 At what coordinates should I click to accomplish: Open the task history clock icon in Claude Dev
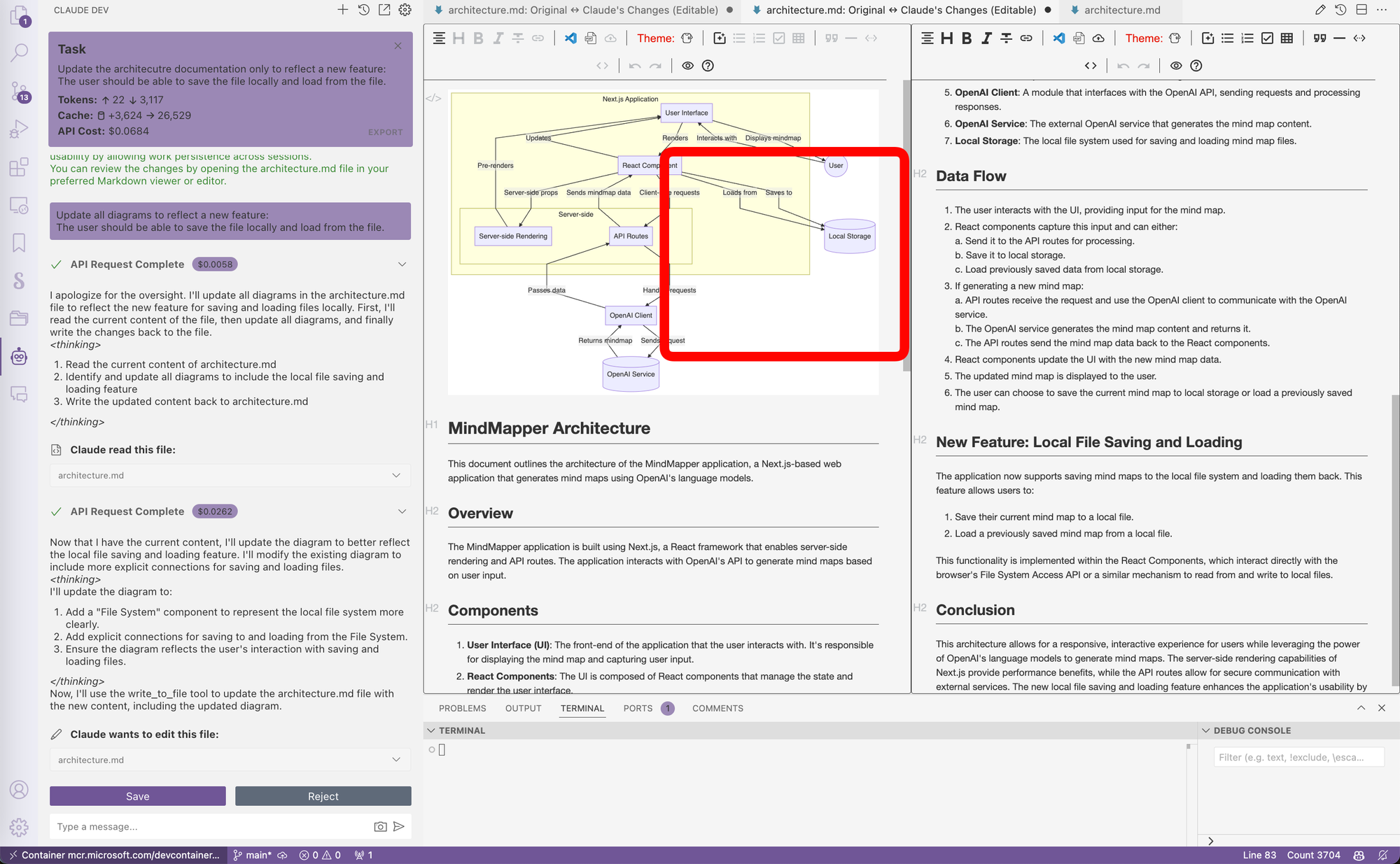[x=363, y=10]
